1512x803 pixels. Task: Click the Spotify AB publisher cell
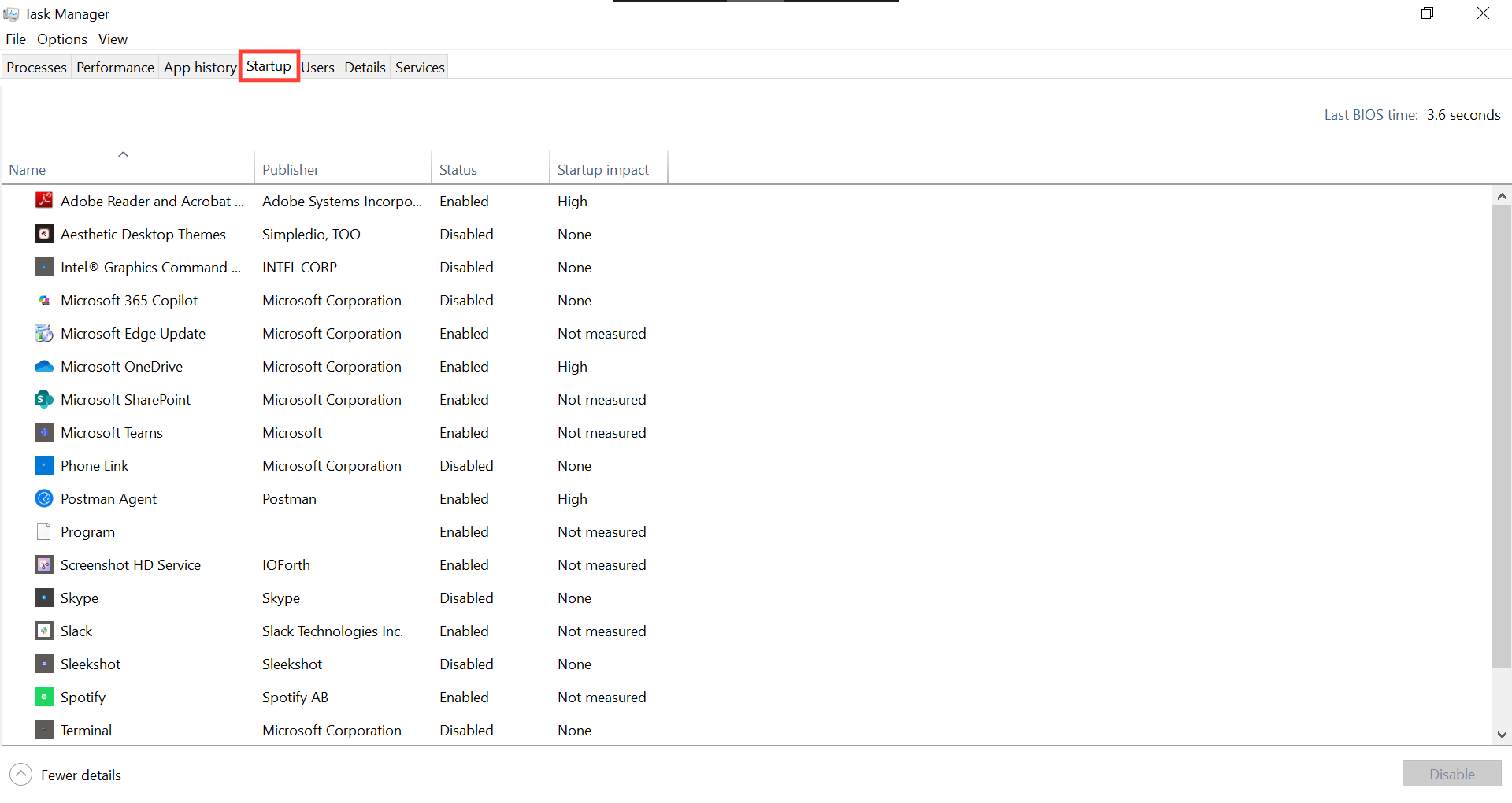pyautogui.click(x=295, y=698)
